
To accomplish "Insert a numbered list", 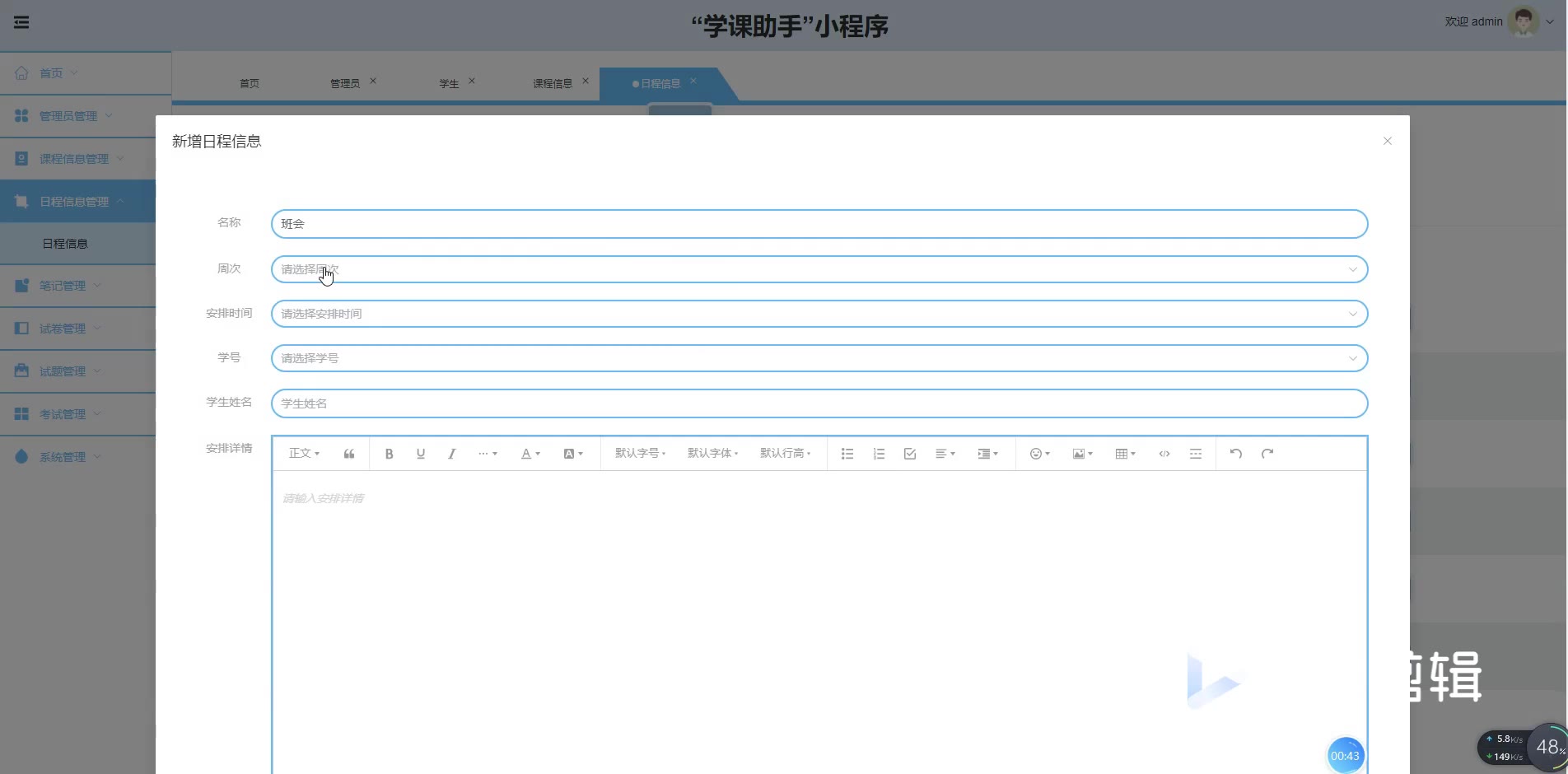I will coord(879,454).
